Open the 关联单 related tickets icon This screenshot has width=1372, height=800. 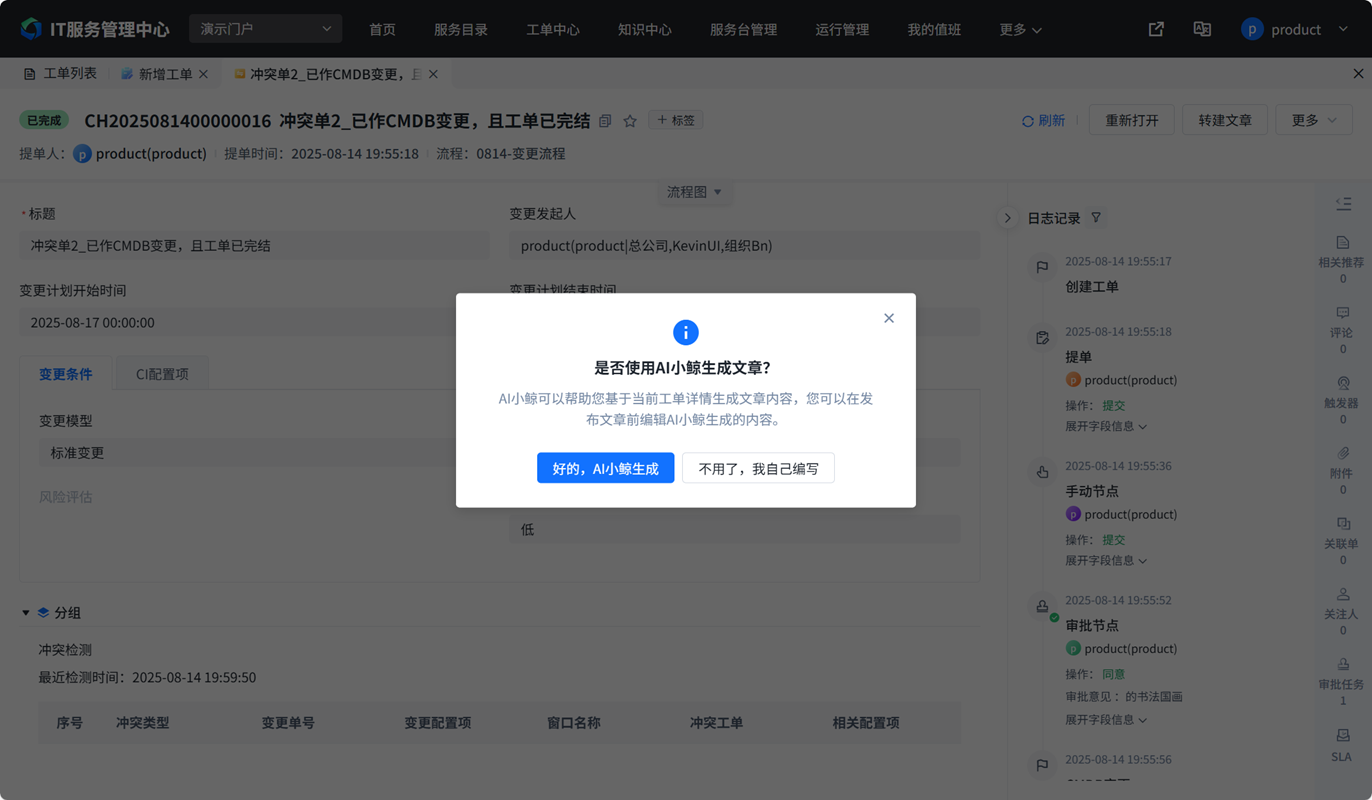click(1342, 525)
